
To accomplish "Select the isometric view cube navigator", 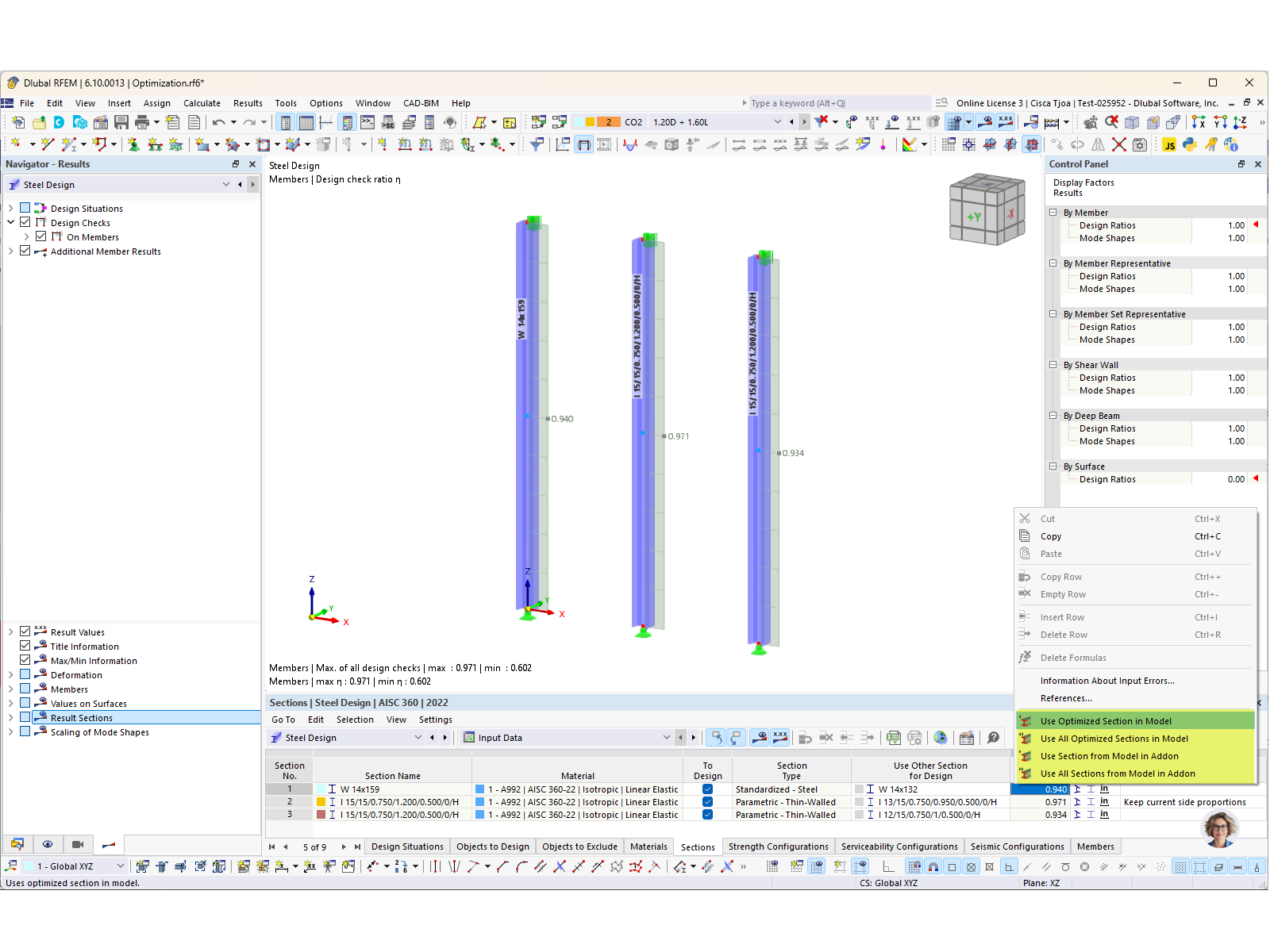I will [x=987, y=209].
